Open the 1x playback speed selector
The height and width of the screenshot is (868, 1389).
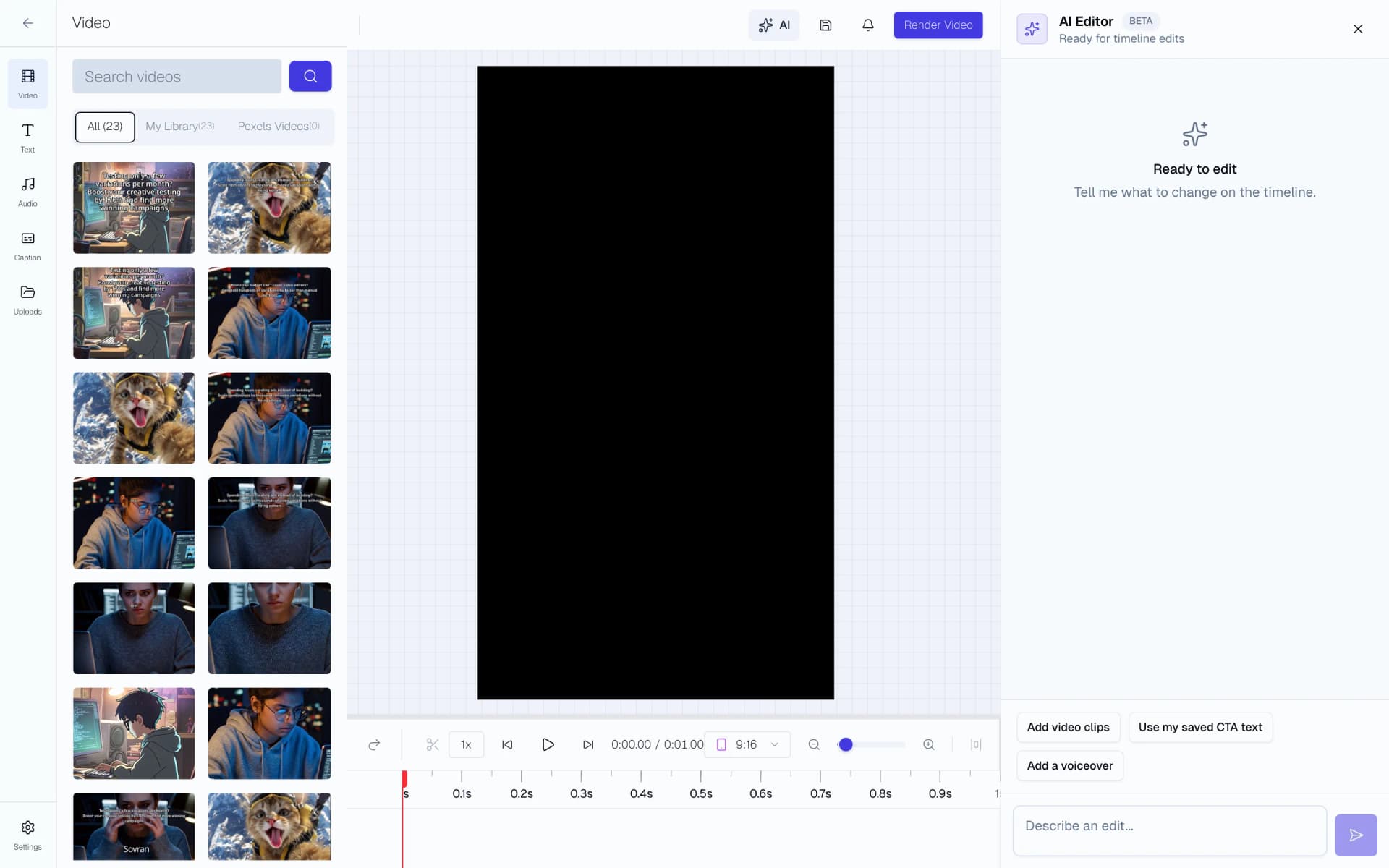[466, 744]
